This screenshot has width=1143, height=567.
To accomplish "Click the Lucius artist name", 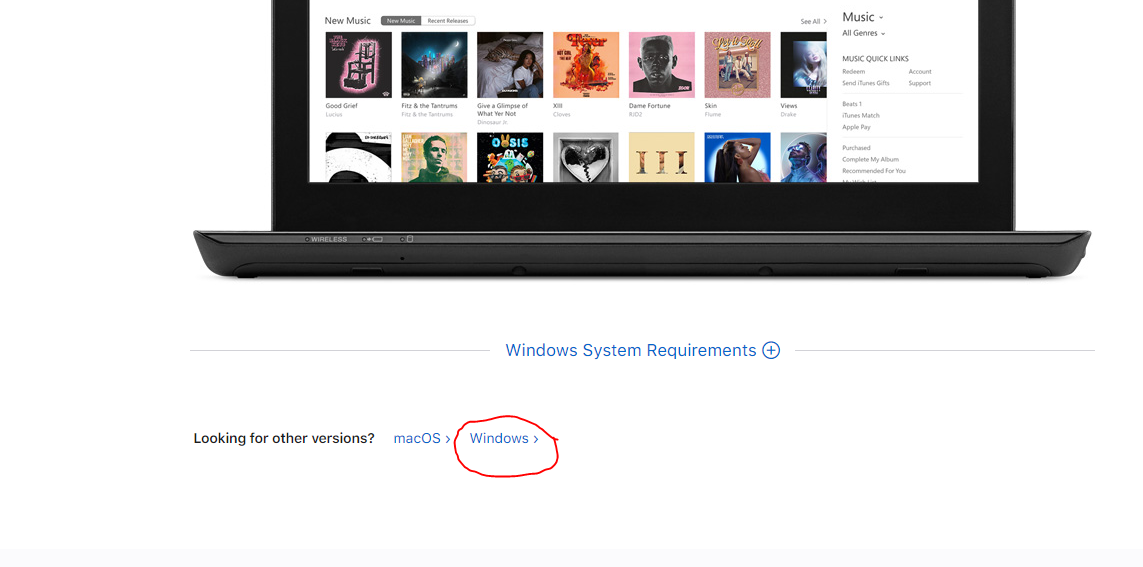I will pos(334,114).
